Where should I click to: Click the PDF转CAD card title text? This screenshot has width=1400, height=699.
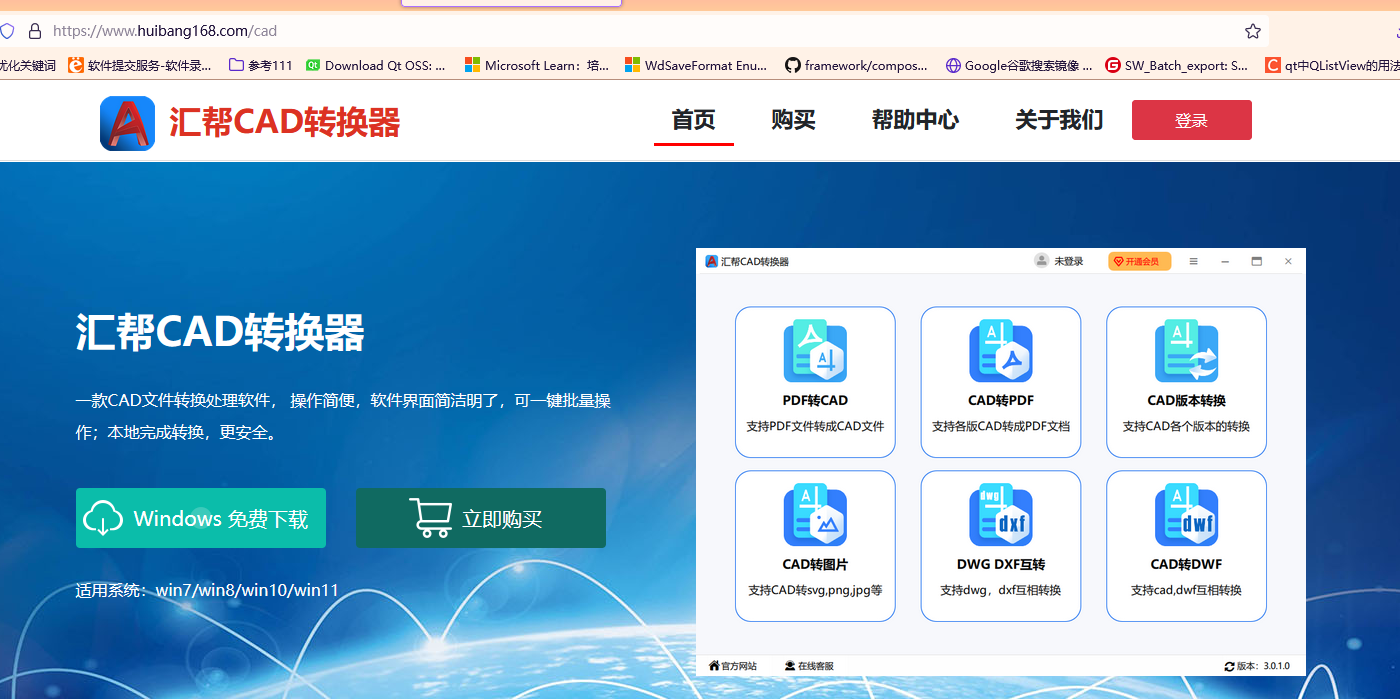tap(815, 400)
